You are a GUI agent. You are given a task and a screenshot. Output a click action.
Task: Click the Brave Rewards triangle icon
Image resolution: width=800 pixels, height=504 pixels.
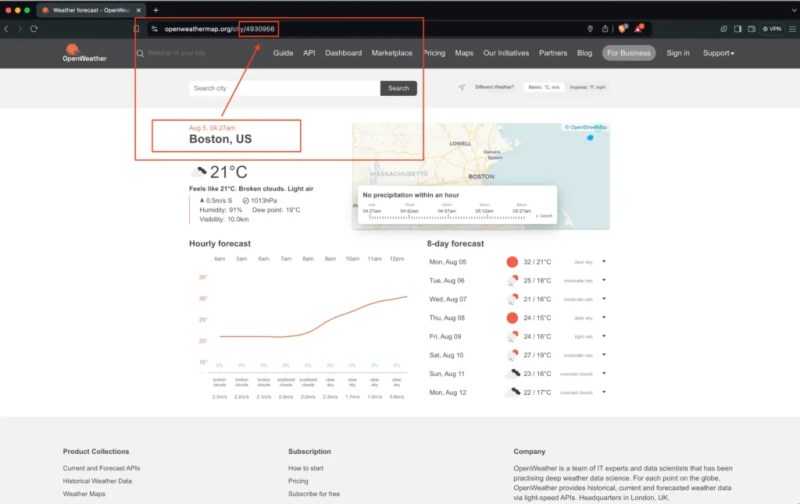(x=639, y=29)
